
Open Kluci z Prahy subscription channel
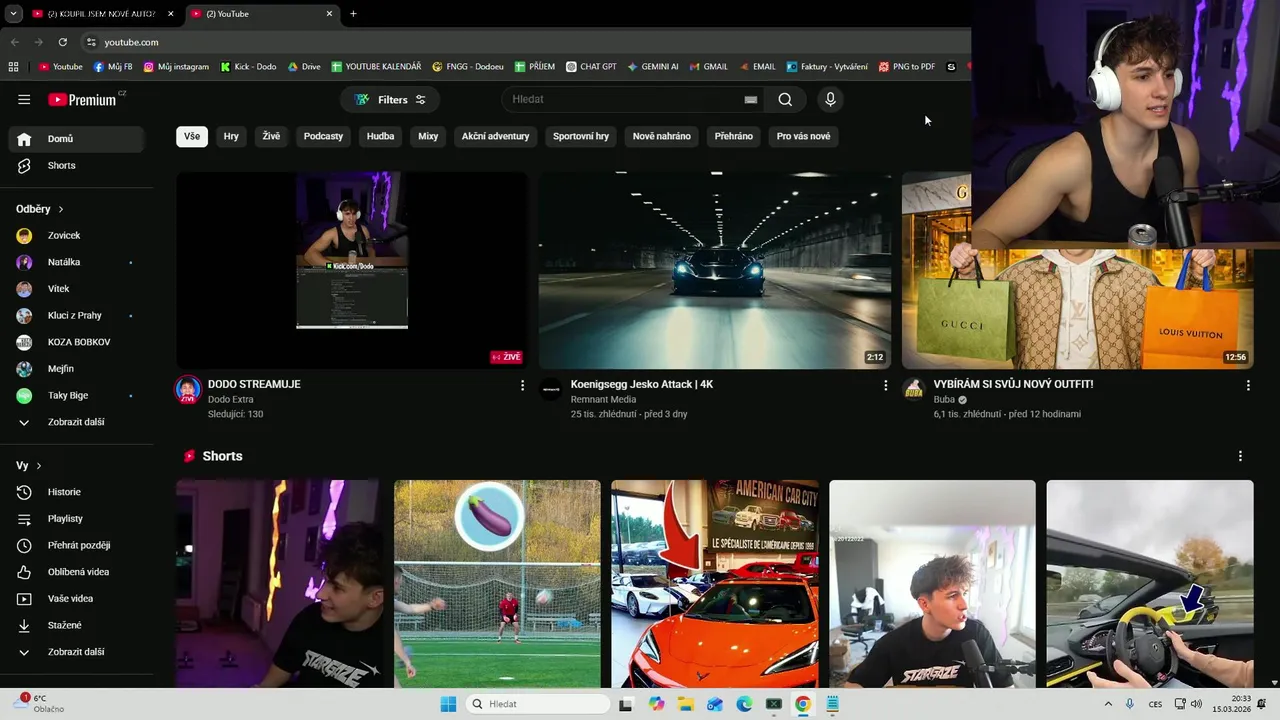pyautogui.click(x=77, y=315)
